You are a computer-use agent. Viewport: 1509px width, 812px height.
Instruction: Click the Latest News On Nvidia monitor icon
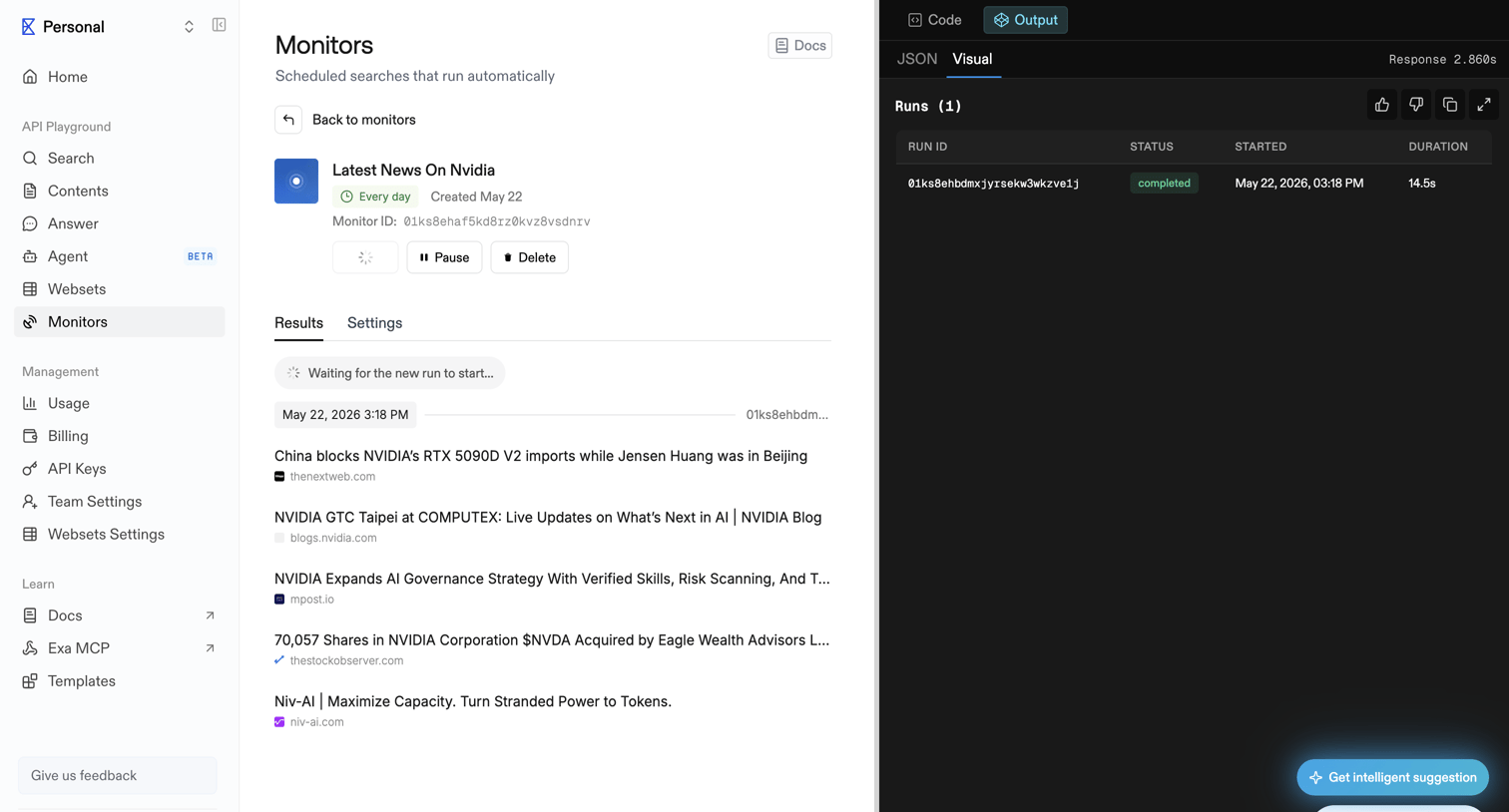(x=296, y=182)
